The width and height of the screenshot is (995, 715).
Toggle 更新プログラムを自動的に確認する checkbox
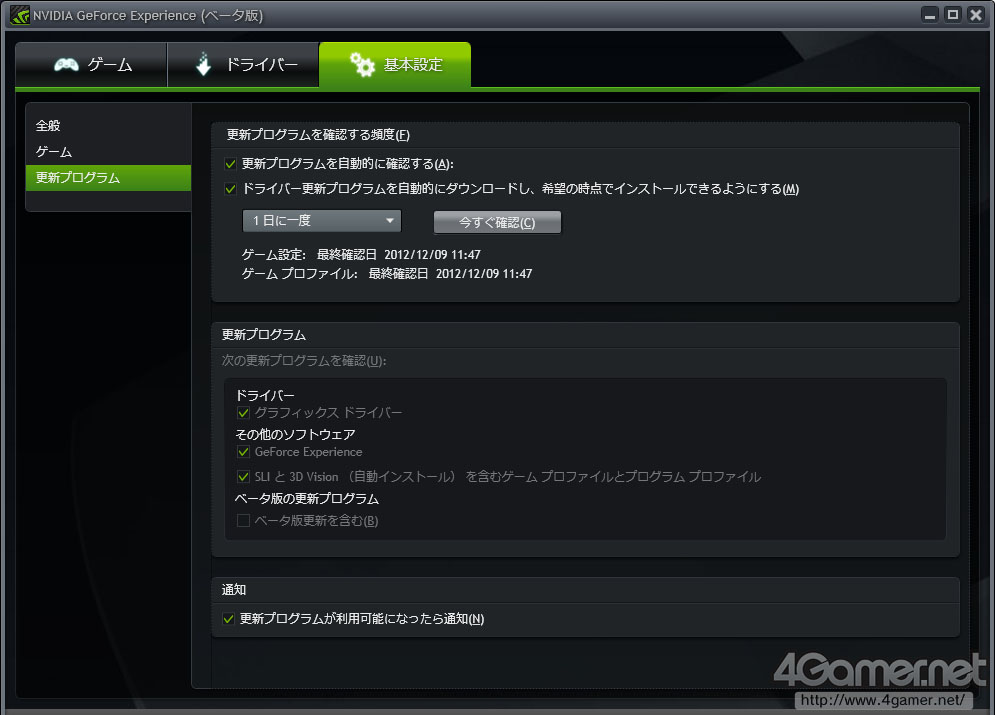[x=230, y=164]
